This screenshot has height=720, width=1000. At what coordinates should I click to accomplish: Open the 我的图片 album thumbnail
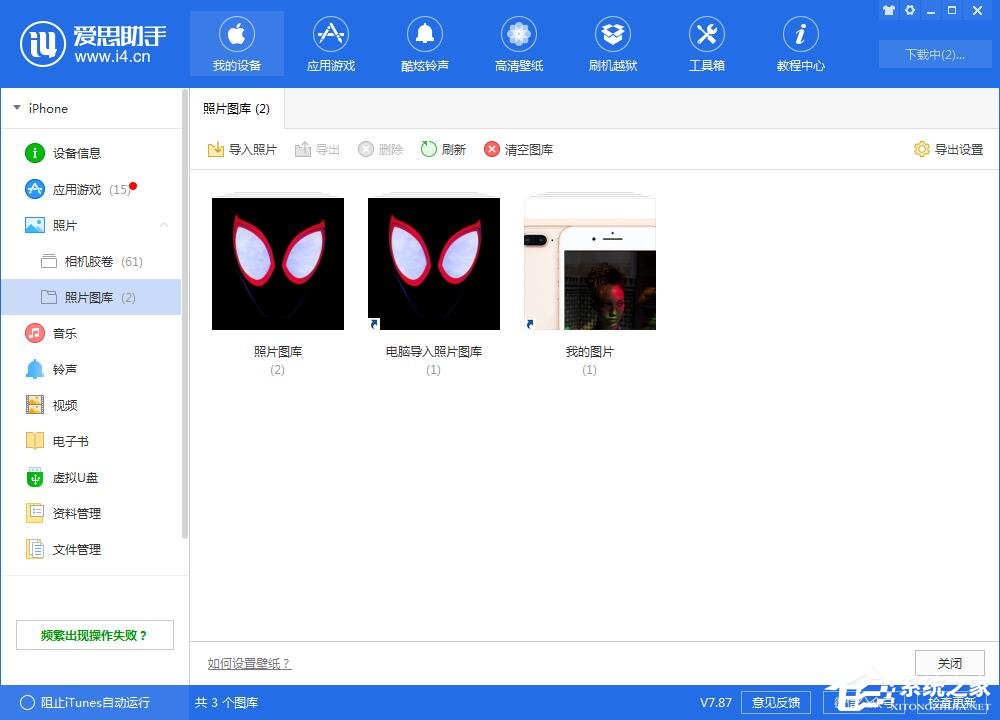[x=589, y=263]
